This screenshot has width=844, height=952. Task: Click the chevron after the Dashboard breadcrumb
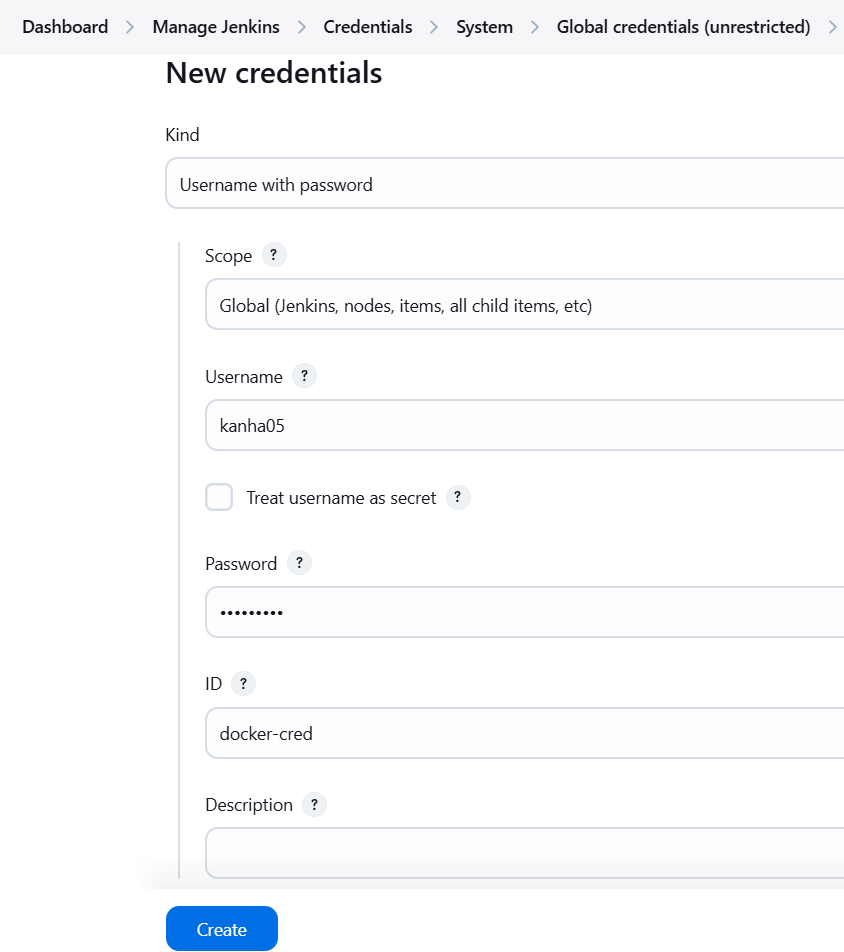click(130, 27)
